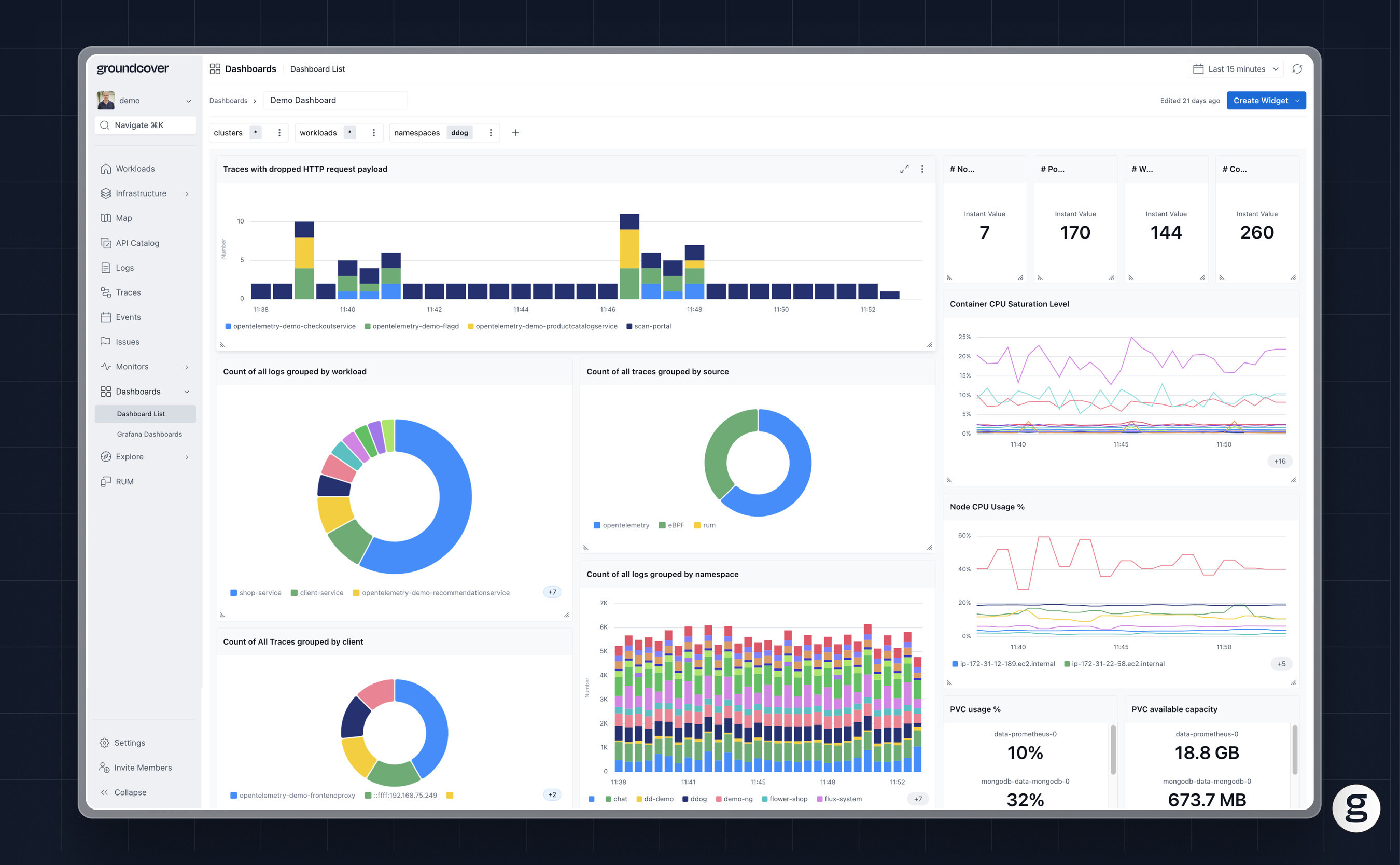Open API Catalog from the sidebar
Image resolution: width=1400 pixels, height=865 pixels.
click(x=137, y=243)
